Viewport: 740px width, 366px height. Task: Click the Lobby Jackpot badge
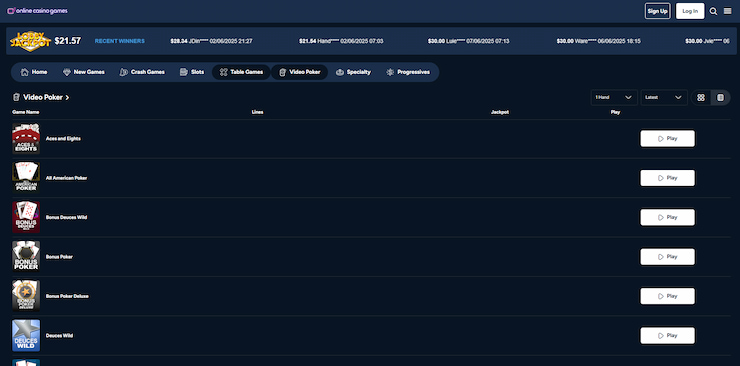coord(30,41)
